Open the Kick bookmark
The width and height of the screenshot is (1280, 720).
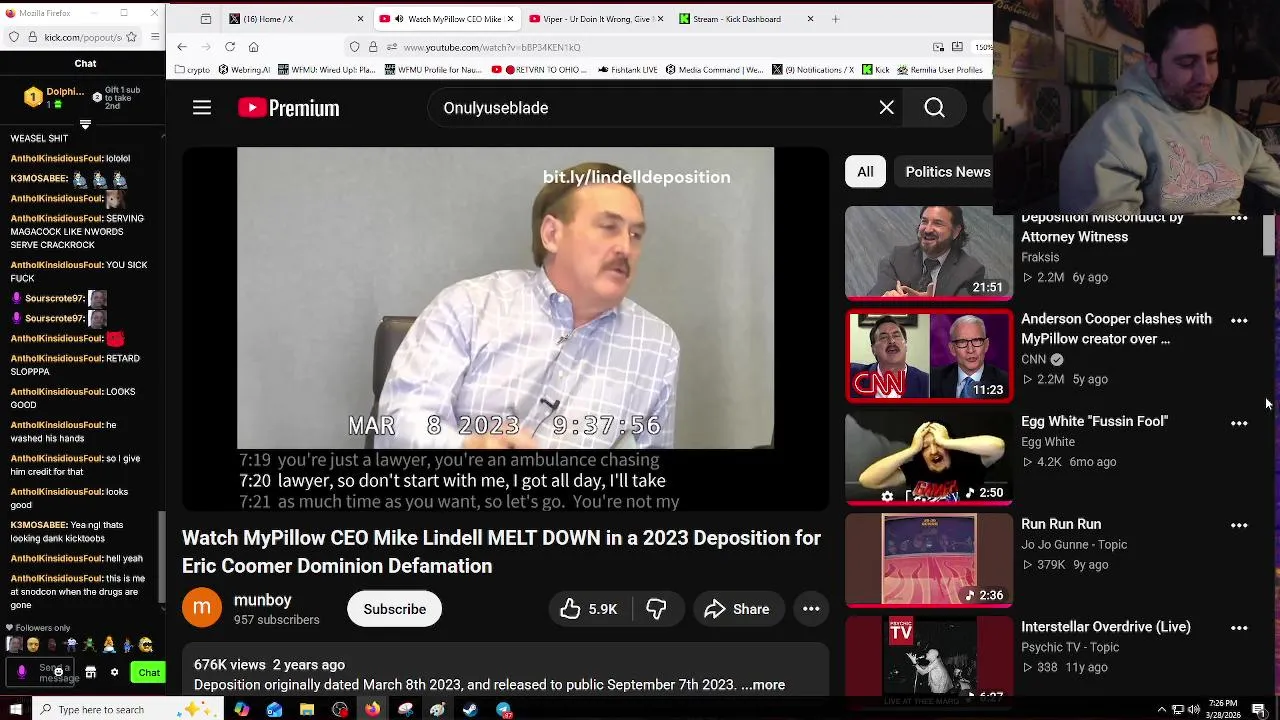[876, 70]
